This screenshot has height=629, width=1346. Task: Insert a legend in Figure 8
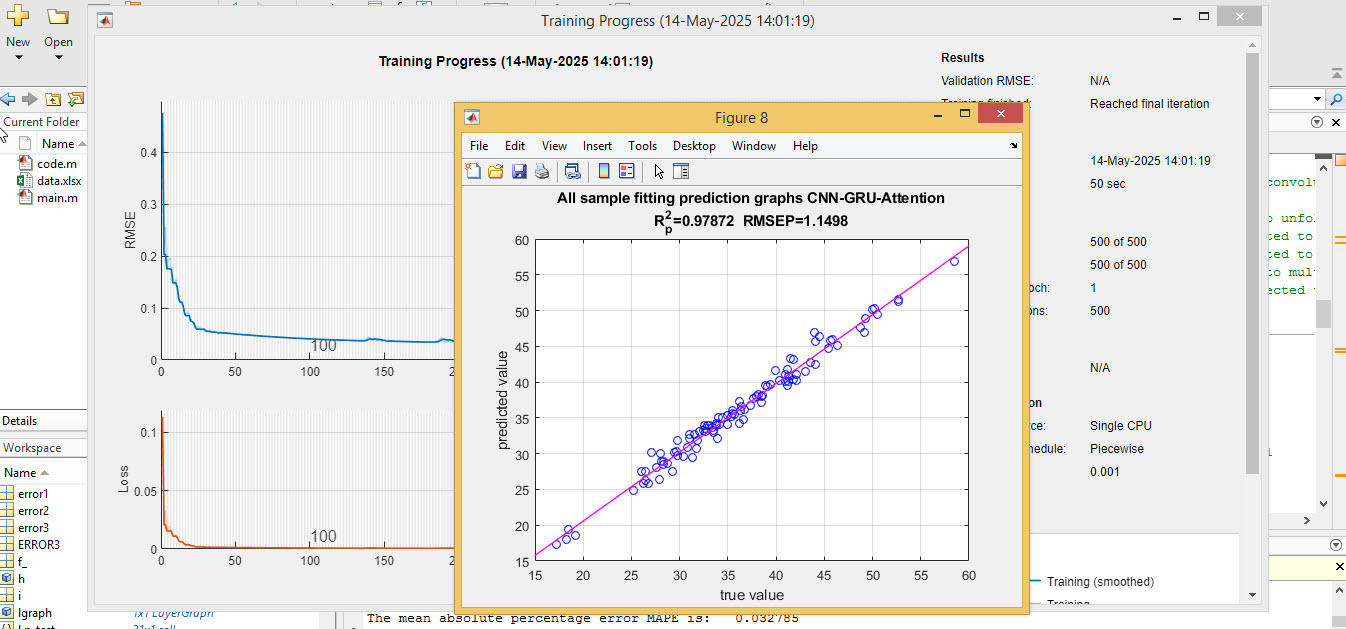[x=627, y=171]
